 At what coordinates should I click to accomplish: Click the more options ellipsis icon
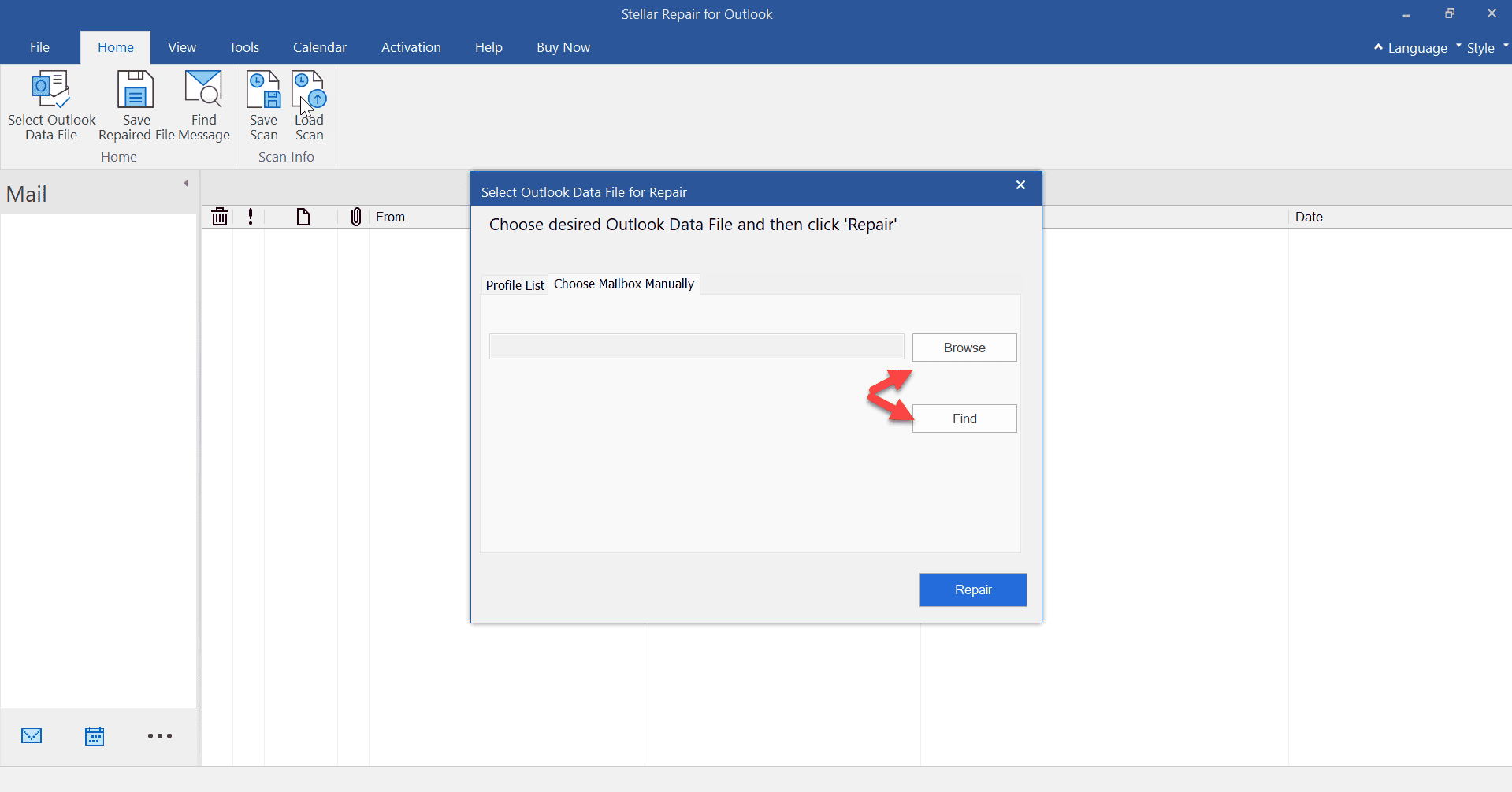pos(160,735)
